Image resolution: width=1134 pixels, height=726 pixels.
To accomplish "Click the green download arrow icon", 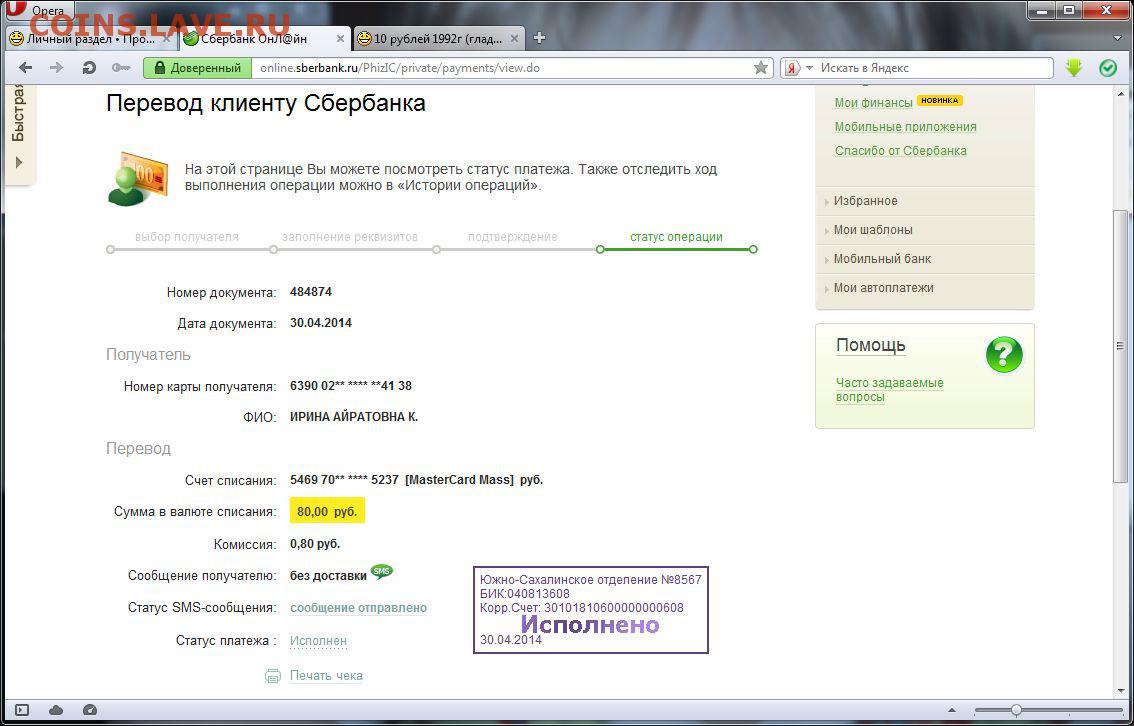I will [x=1074, y=68].
